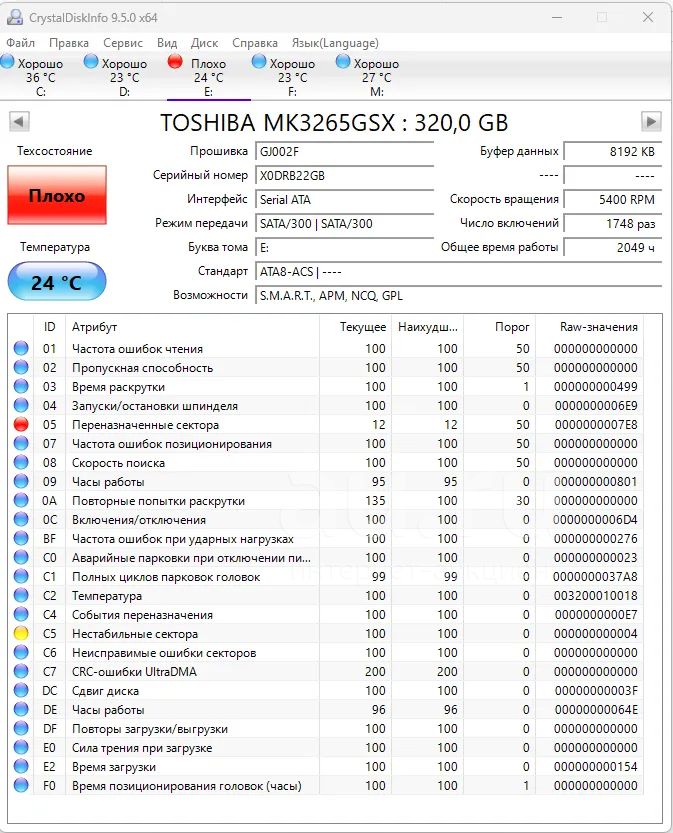
Task: Click the ATA8-ACS standard field
Action: tap(458, 271)
